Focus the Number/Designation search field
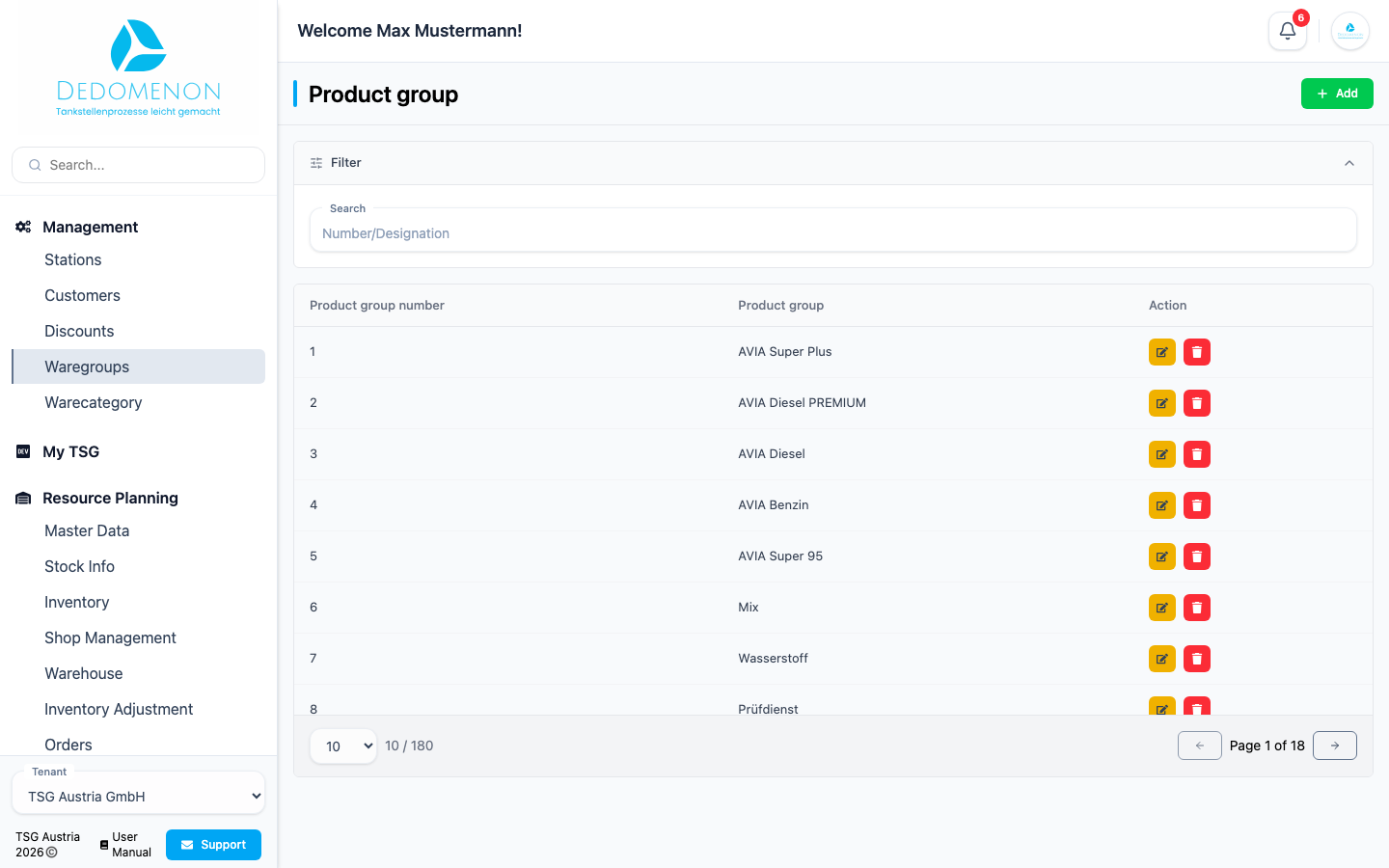Screen dimensions: 1389x868 (833, 231)
